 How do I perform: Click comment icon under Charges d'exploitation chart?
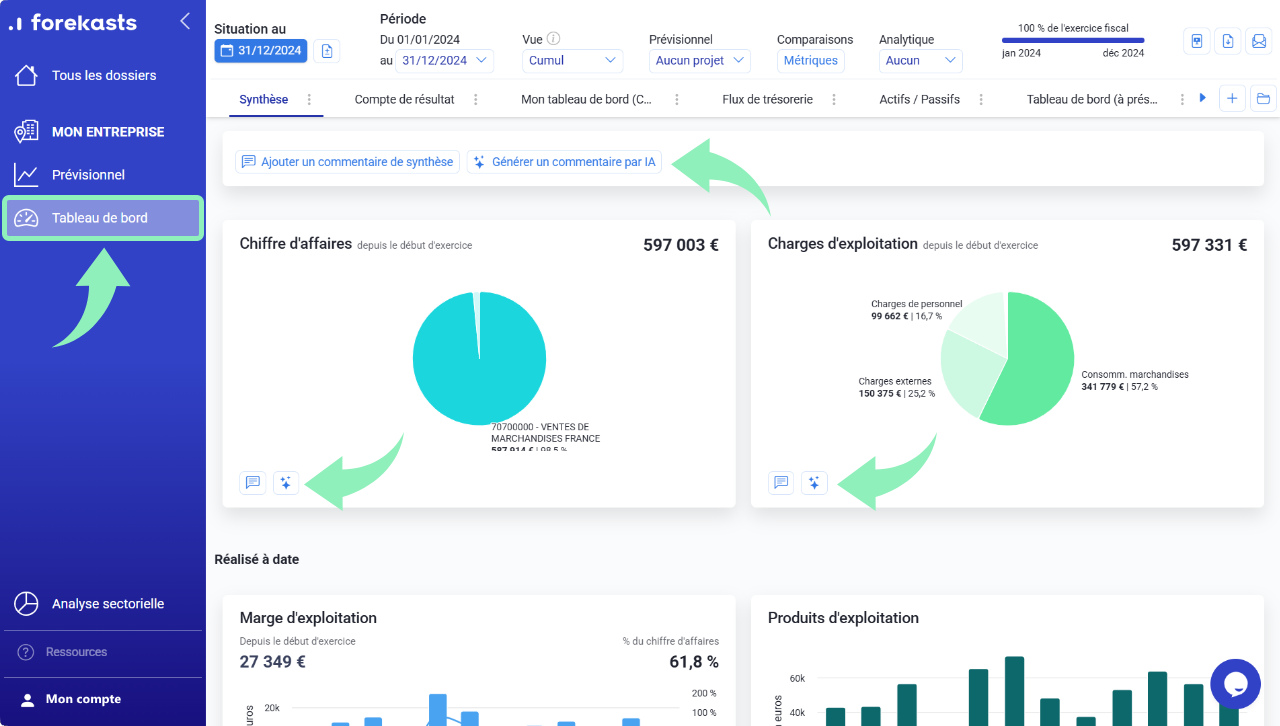tap(781, 483)
